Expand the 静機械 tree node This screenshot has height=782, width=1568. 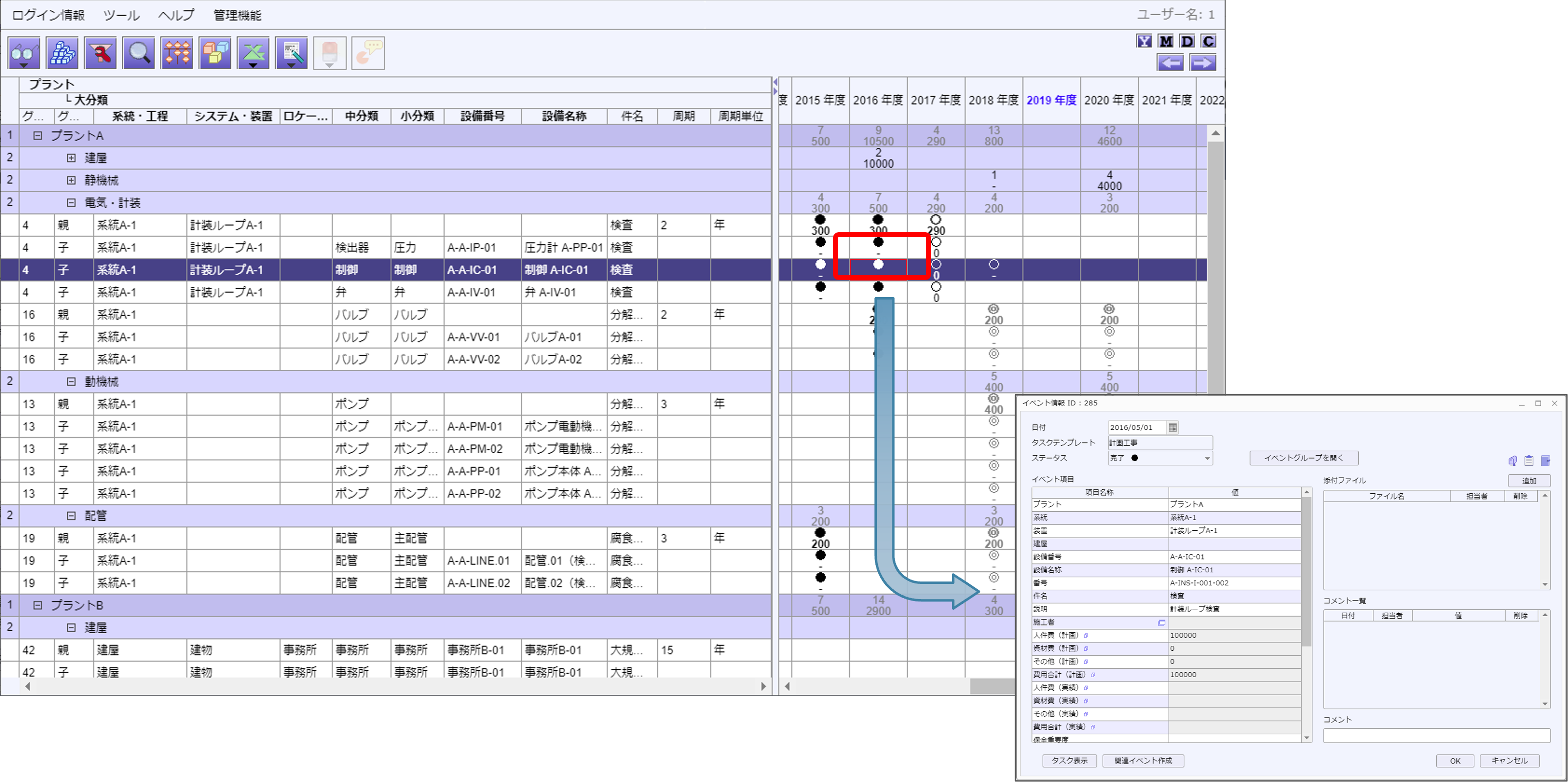(x=71, y=180)
